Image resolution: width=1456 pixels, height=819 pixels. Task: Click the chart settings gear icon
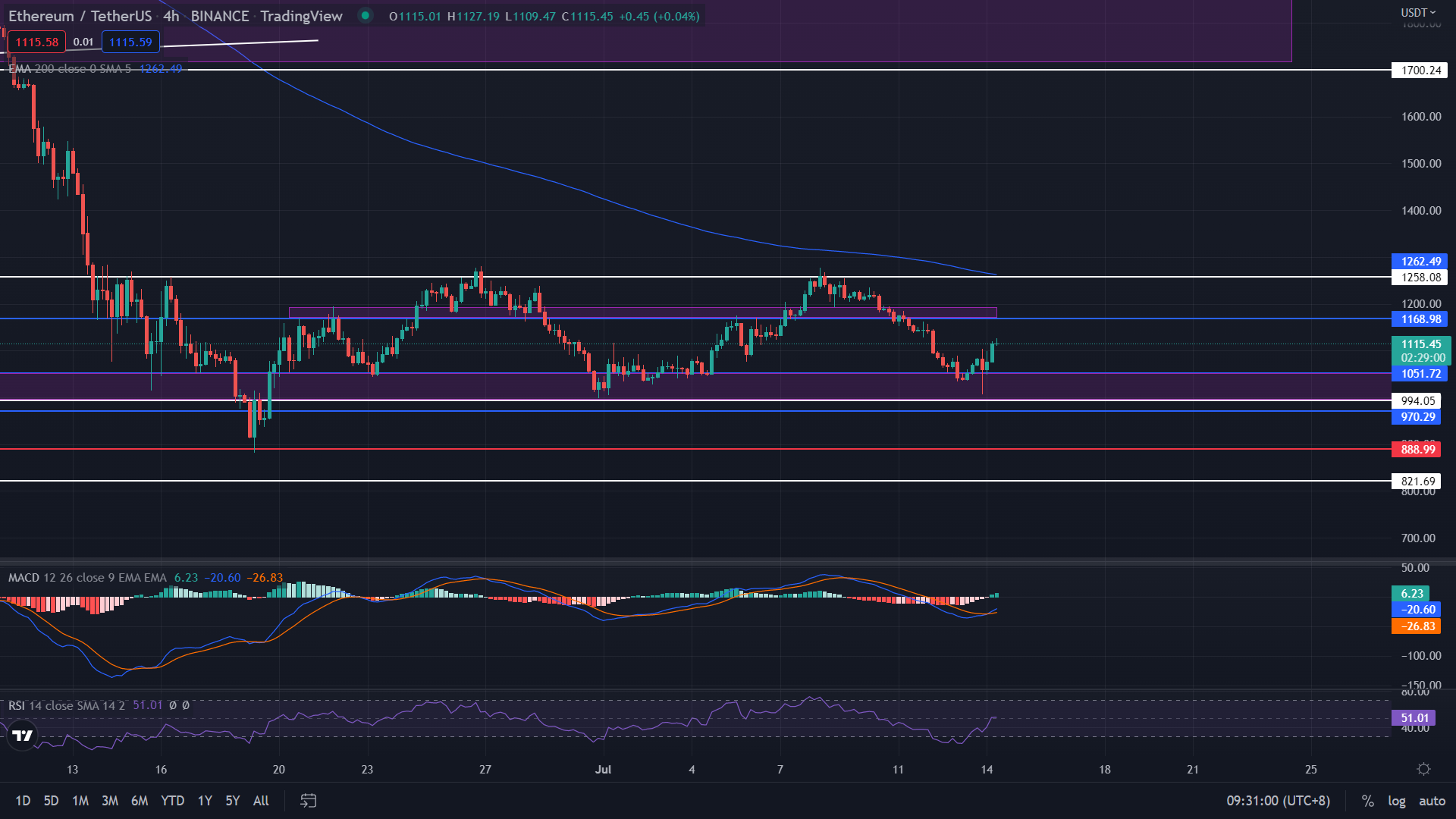1423,769
